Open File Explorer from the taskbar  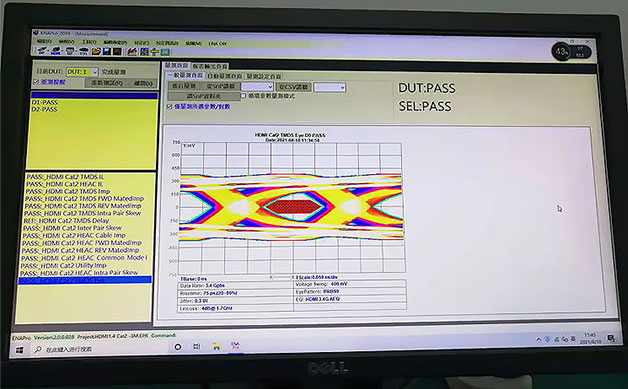click(x=216, y=347)
